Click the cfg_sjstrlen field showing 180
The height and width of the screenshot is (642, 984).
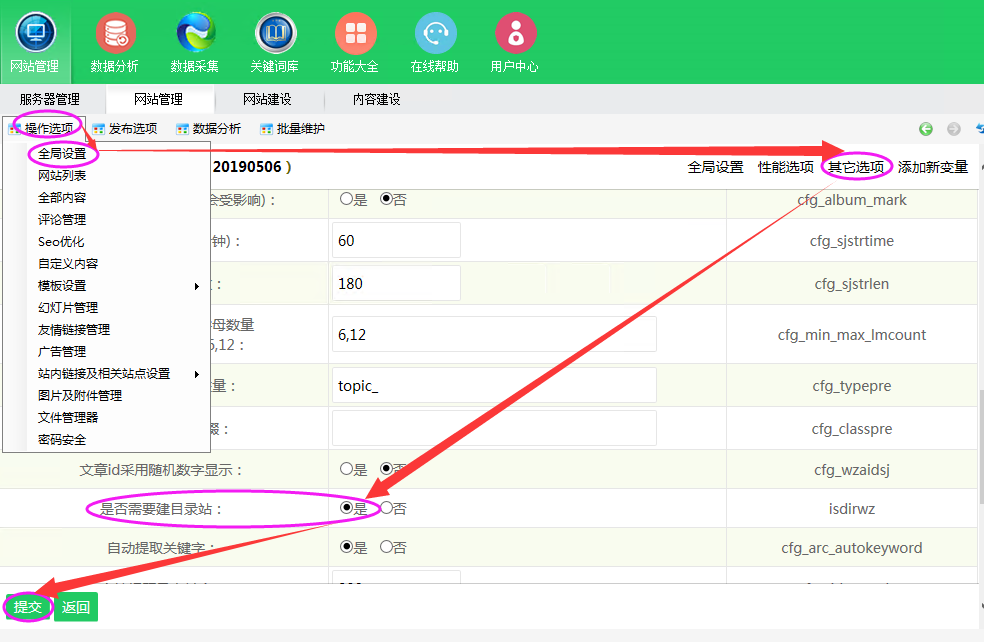click(396, 283)
